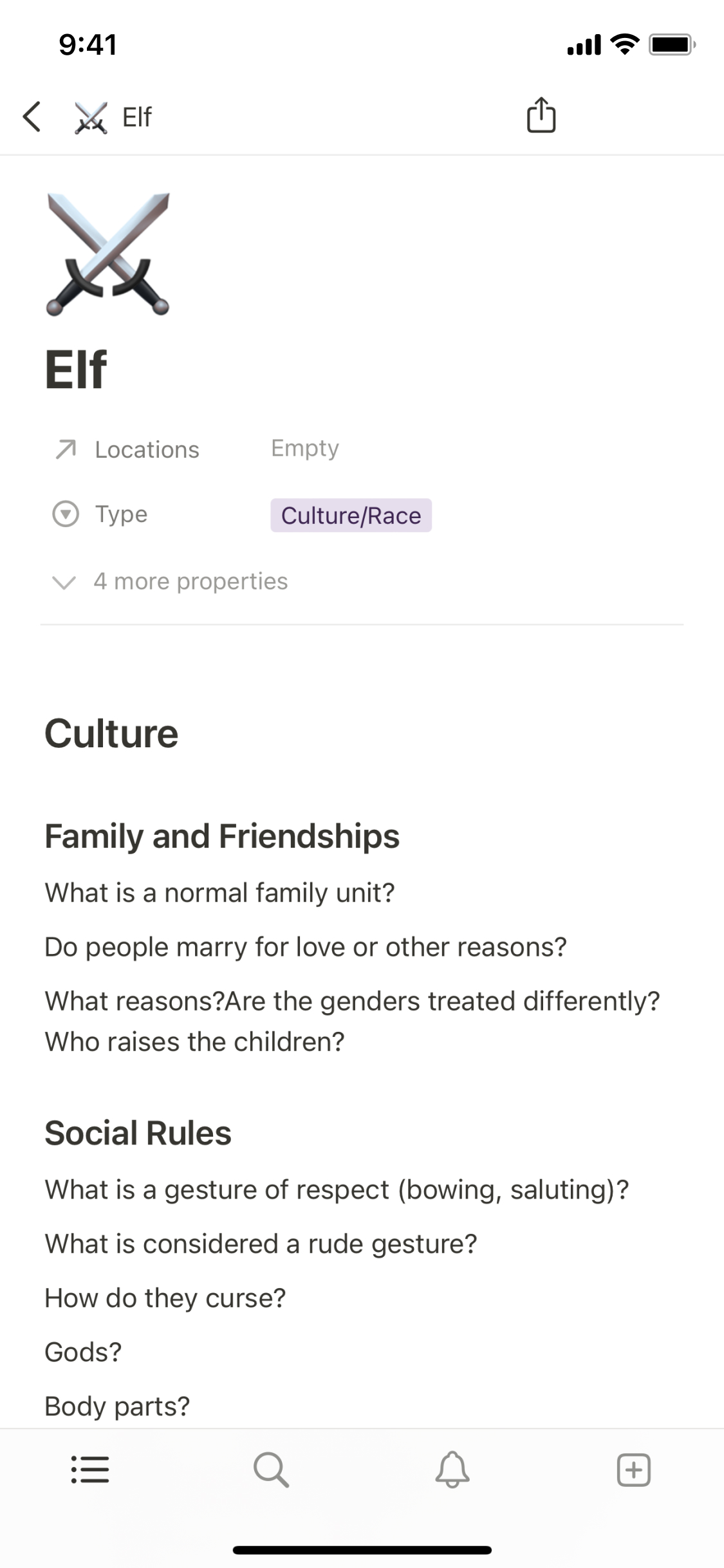Tap the Type select property icon
The image size is (724, 1568).
pos(65,514)
